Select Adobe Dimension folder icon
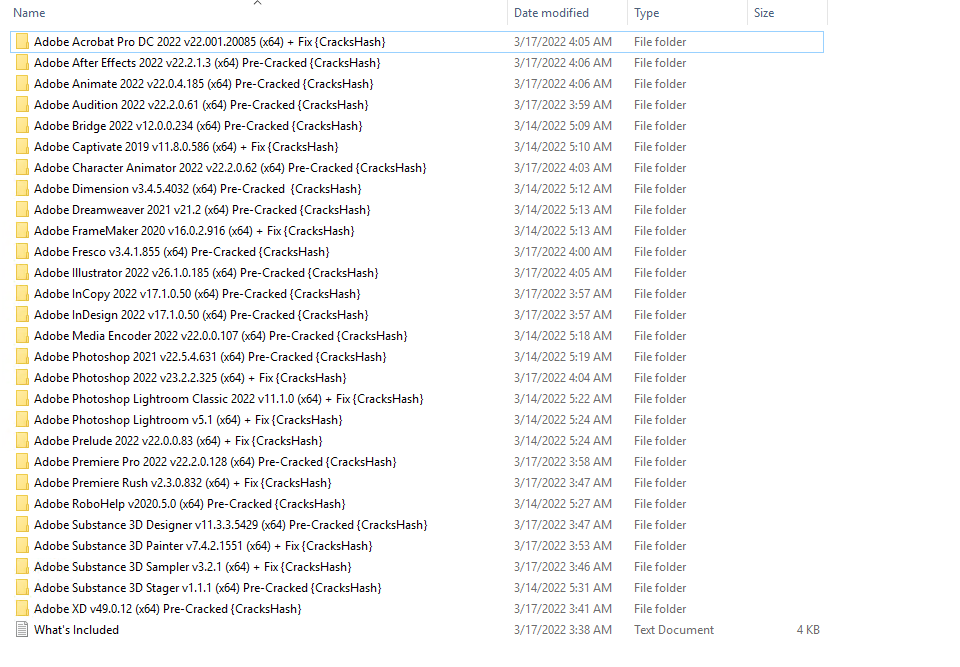960x667 pixels. pyautogui.click(x=22, y=189)
